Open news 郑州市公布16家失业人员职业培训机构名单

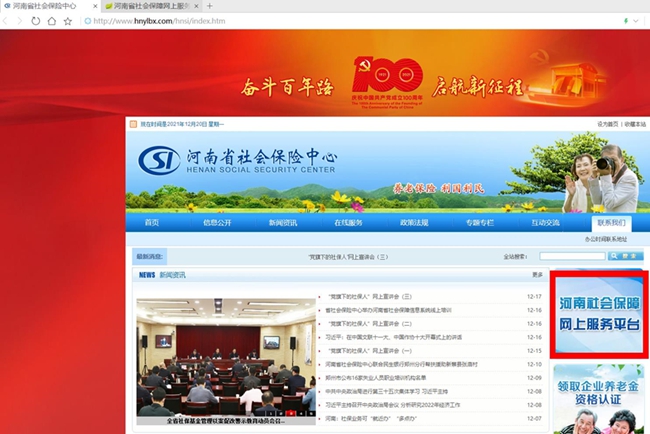coord(376,378)
